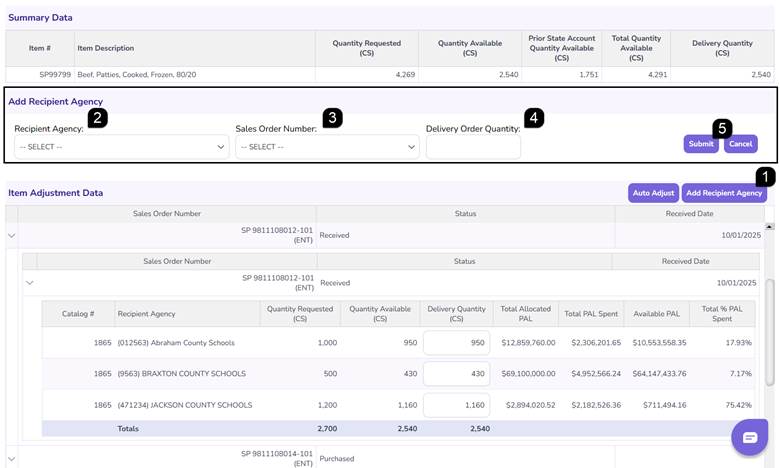Click the Add Recipient Agency button
780x468 pixels.
click(x=724, y=193)
